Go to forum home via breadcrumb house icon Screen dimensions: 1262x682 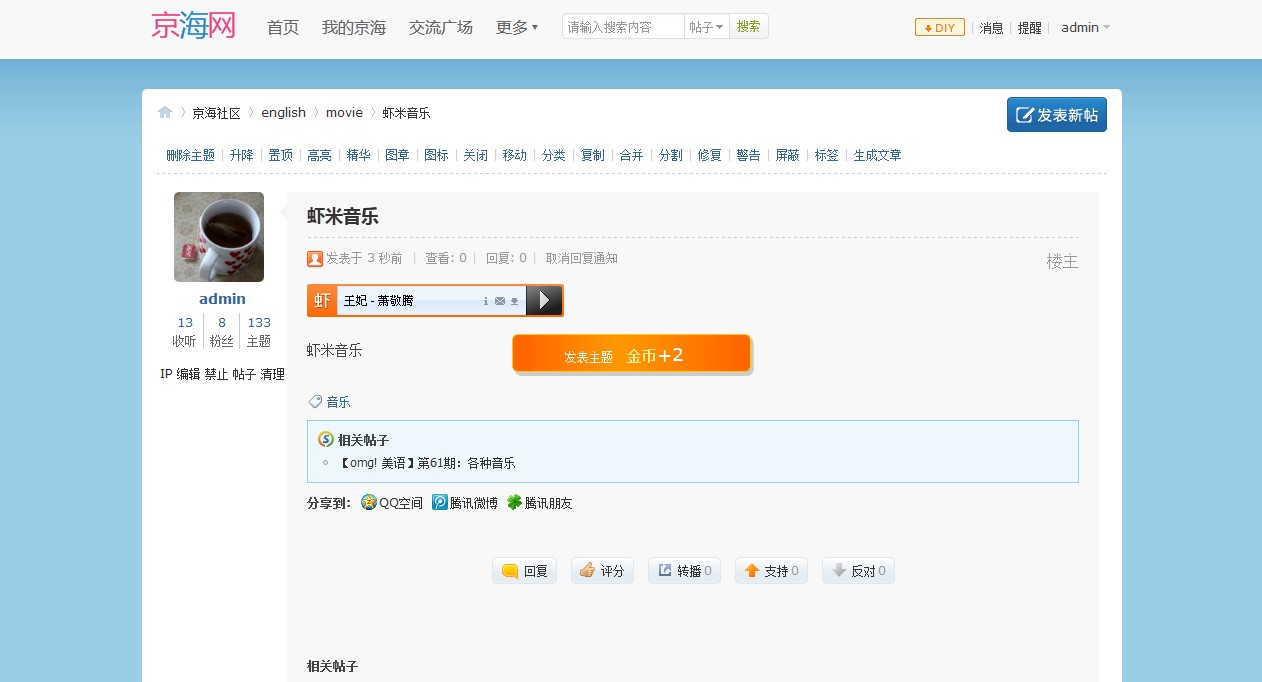click(x=165, y=113)
